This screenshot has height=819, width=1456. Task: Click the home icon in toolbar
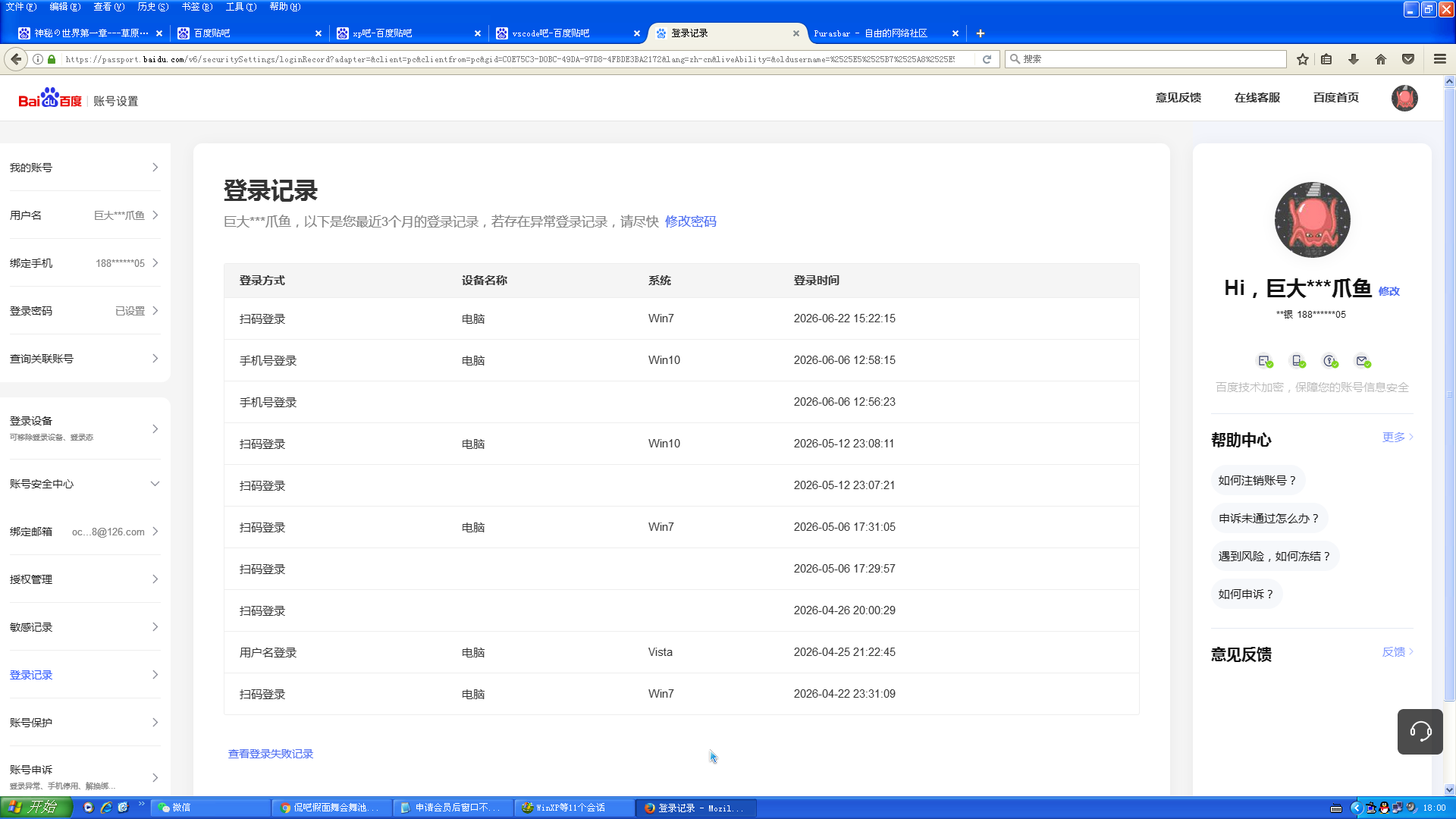pyautogui.click(x=1381, y=59)
